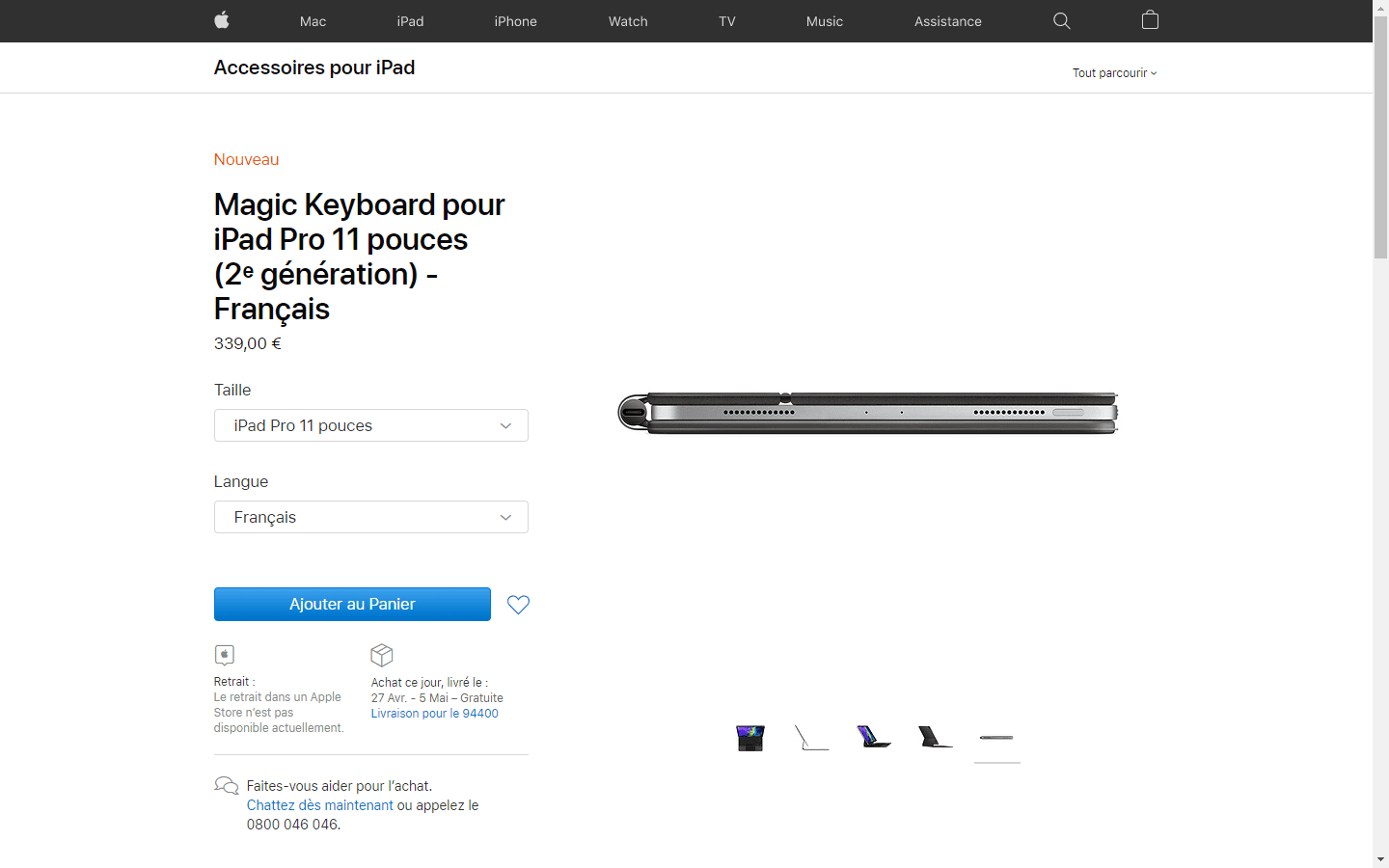1389x868 pixels.
Task: Select the first front-view keyboard thumbnail
Action: 750,738
